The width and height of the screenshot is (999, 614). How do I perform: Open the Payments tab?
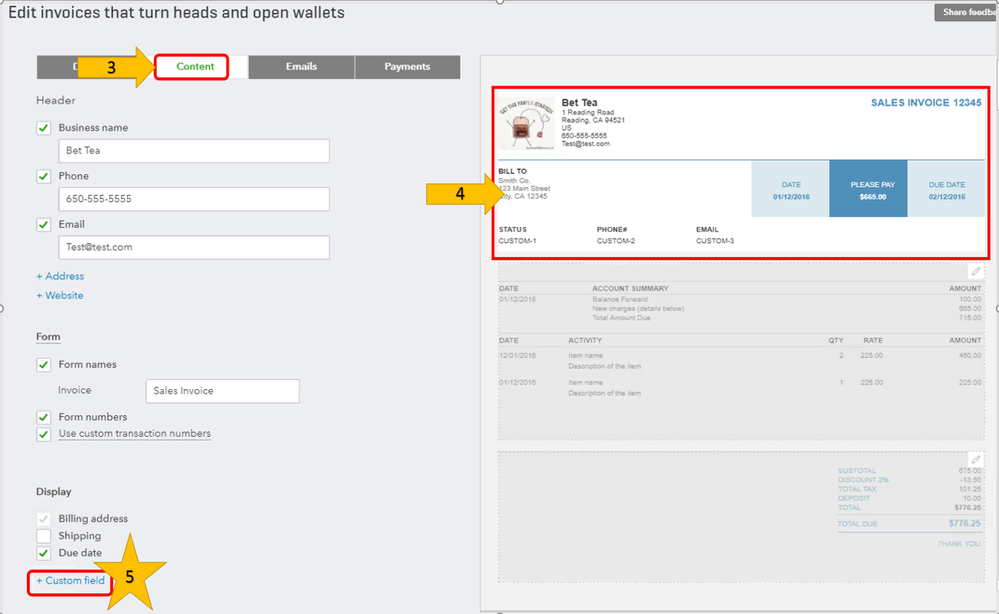[407, 67]
